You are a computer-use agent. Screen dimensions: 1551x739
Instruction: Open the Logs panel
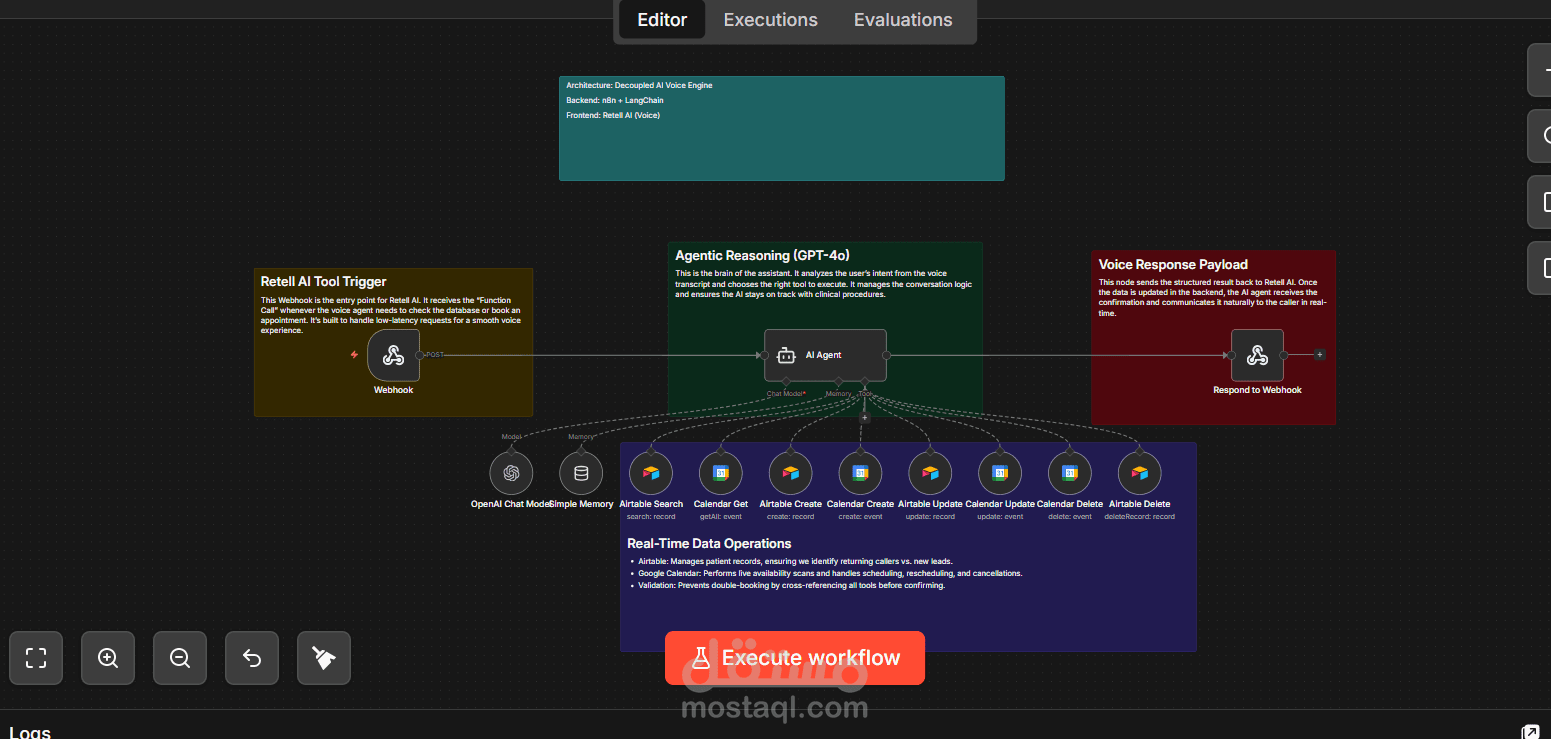[30, 732]
